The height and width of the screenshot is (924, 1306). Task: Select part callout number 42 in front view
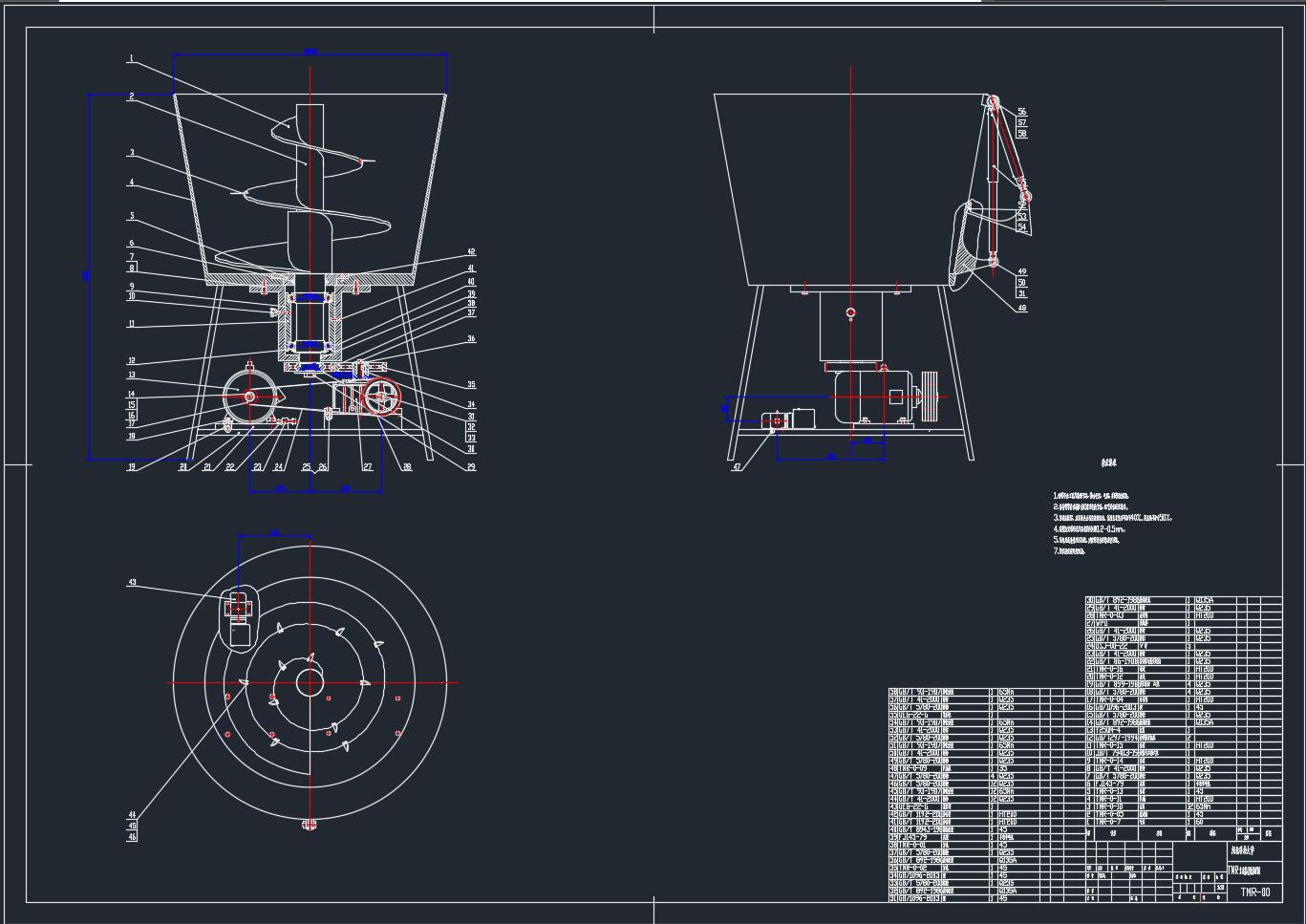[x=471, y=252]
